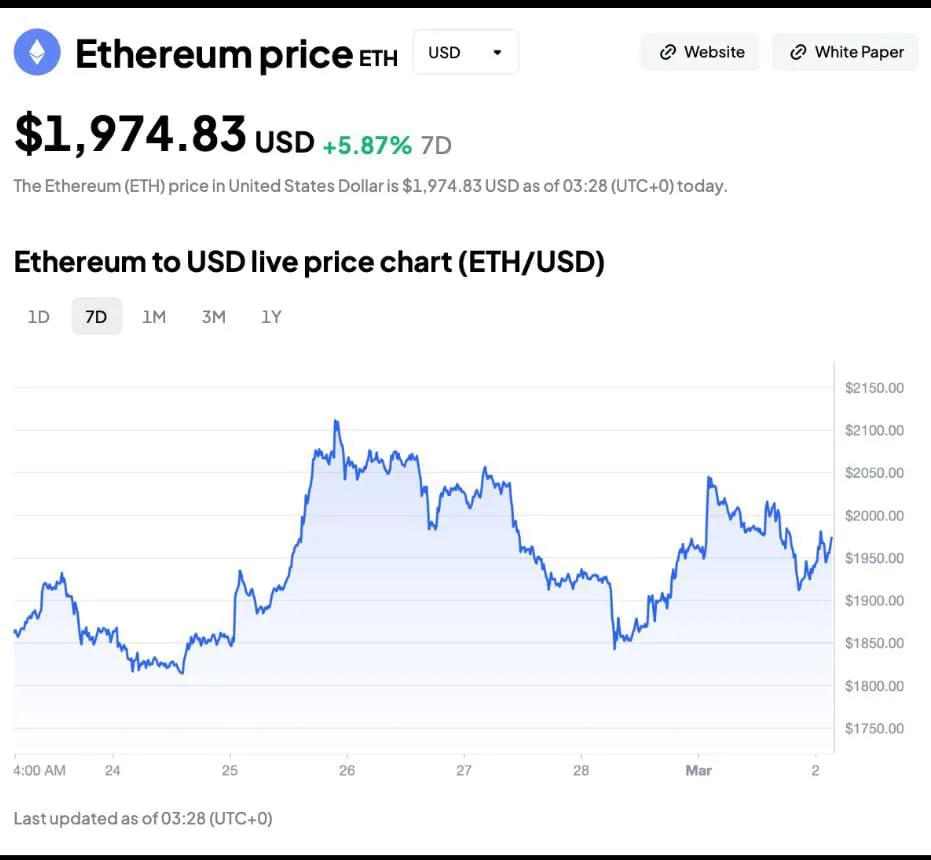Switch chart to 1M range
Image resolution: width=931 pixels, height=860 pixels.
point(154,317)
